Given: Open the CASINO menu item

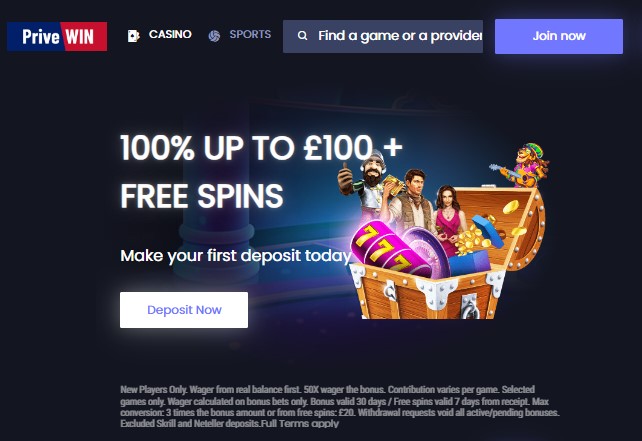Looking at the screenshot, I should coord(170,34).
